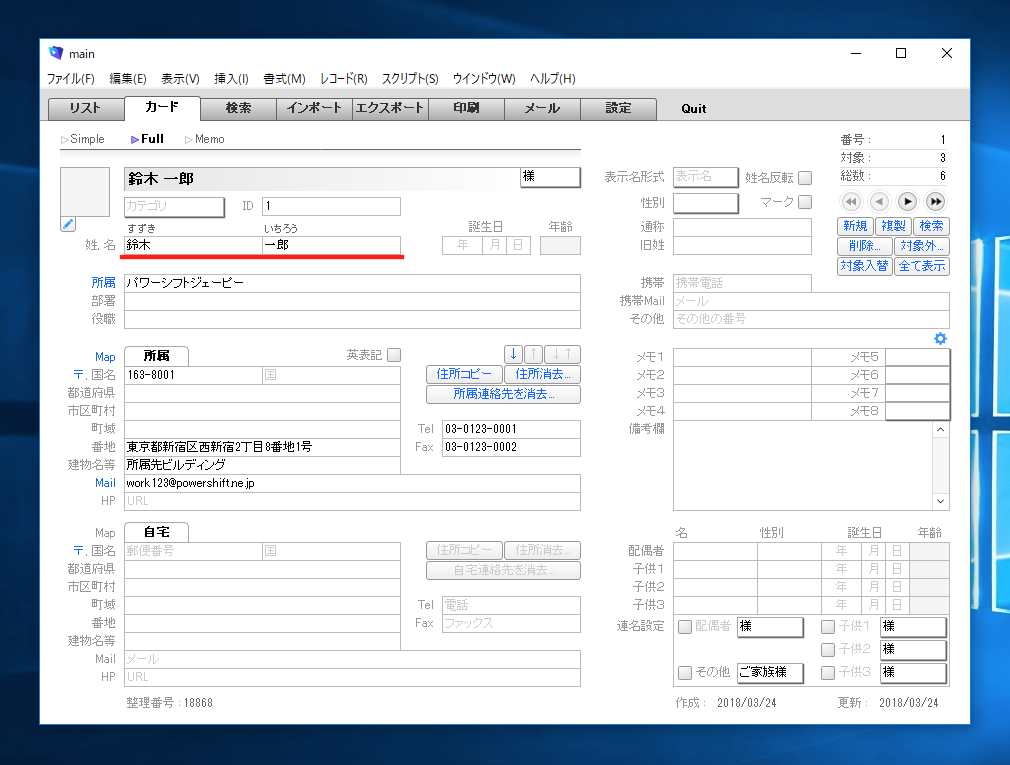Click into the 携帯電話 input field
The width and height of the screenshot is (1010, 765).
741,283
